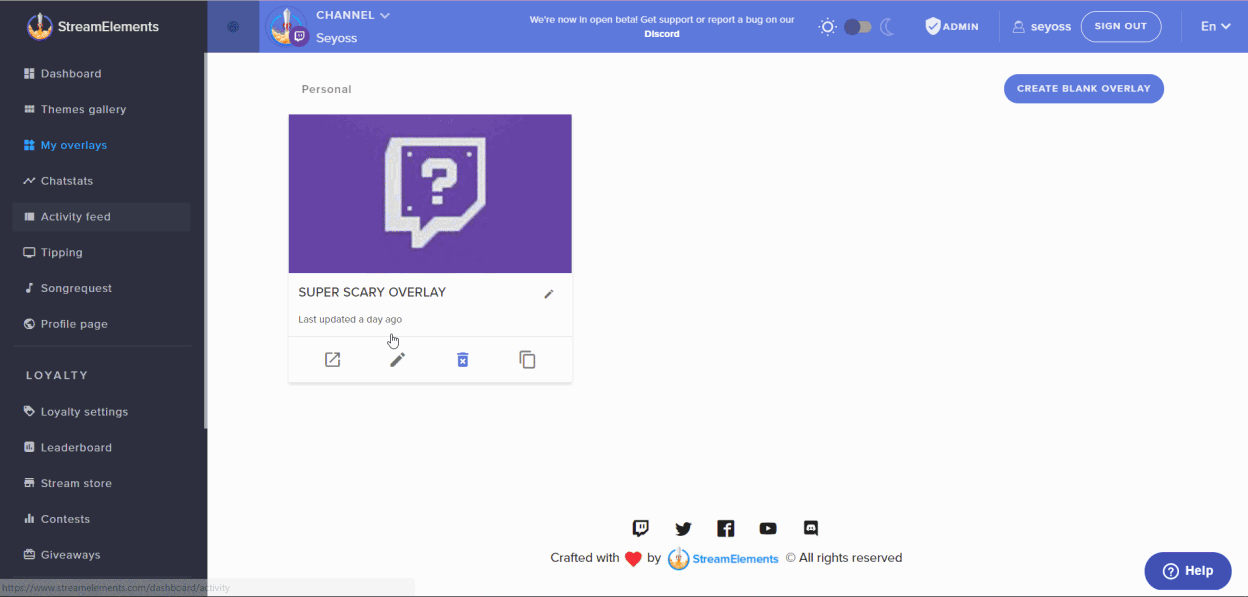1248x597 pixels.
Task: Edit the Super Scary Overlay with the pencil icon
Action: 397,358
